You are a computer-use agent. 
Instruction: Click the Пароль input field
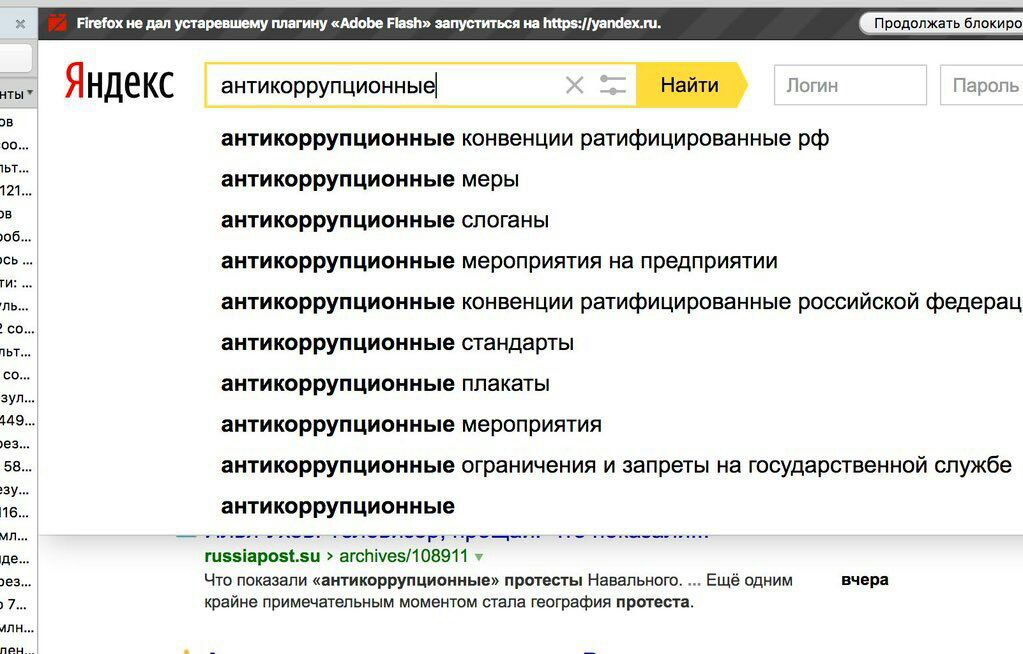pos(981,85)
